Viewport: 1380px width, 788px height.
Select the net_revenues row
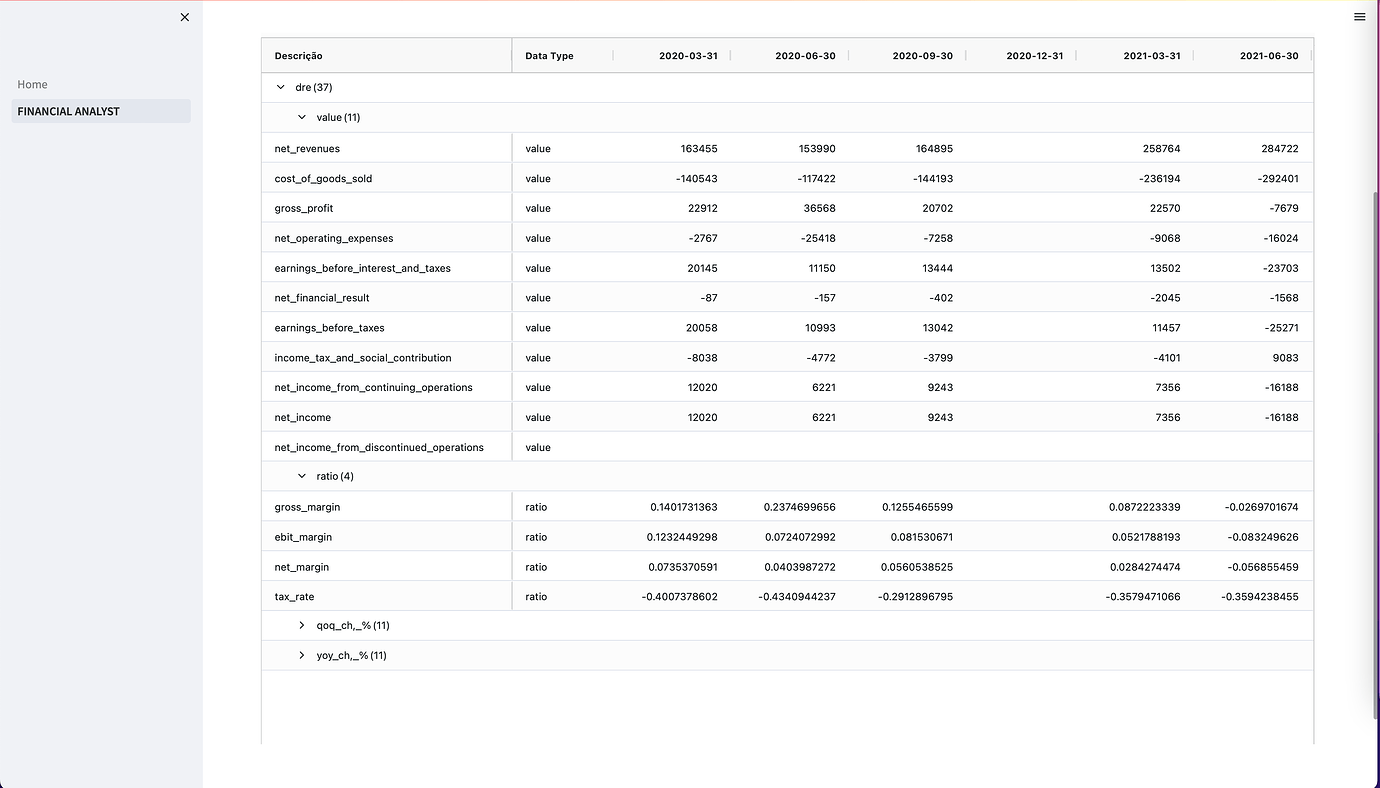point(308,148)
